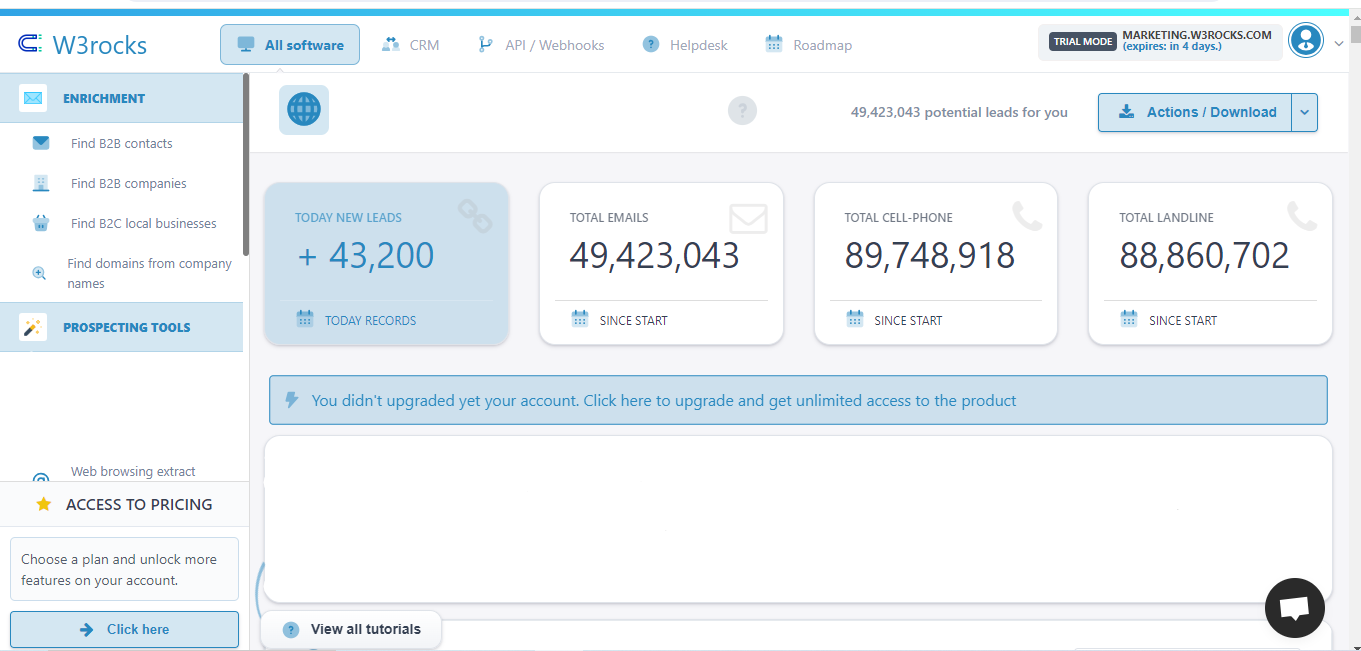Screen dimensions: 1361x651
Task: Open the Roadmap tab
Action: [808, 45]
